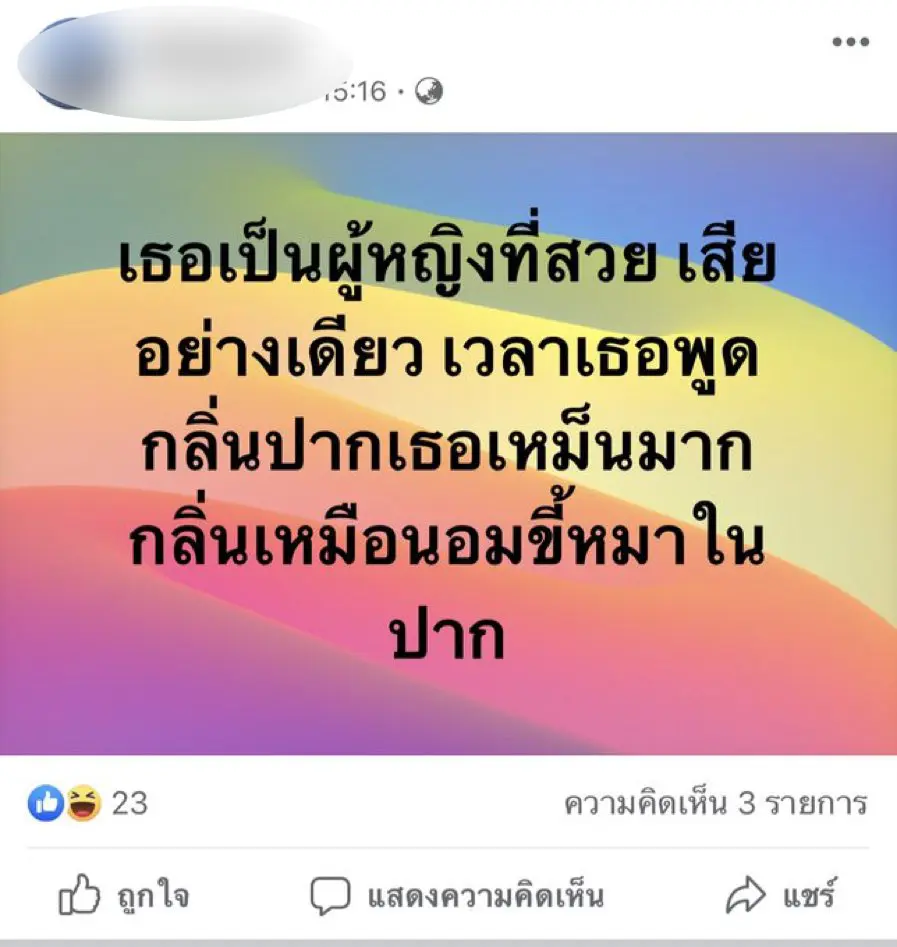Click the post line เธอเป็นผู้หญิงที่สวย เสีย
Screen dimensions: 897x947
point(447,261)
